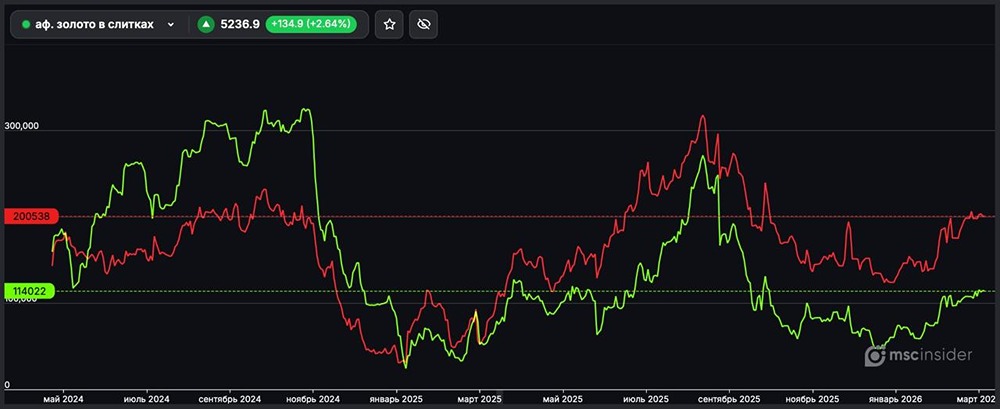Click the green status dot beside instrument name
1000x409 pixels.
click(x=26, y=24)
